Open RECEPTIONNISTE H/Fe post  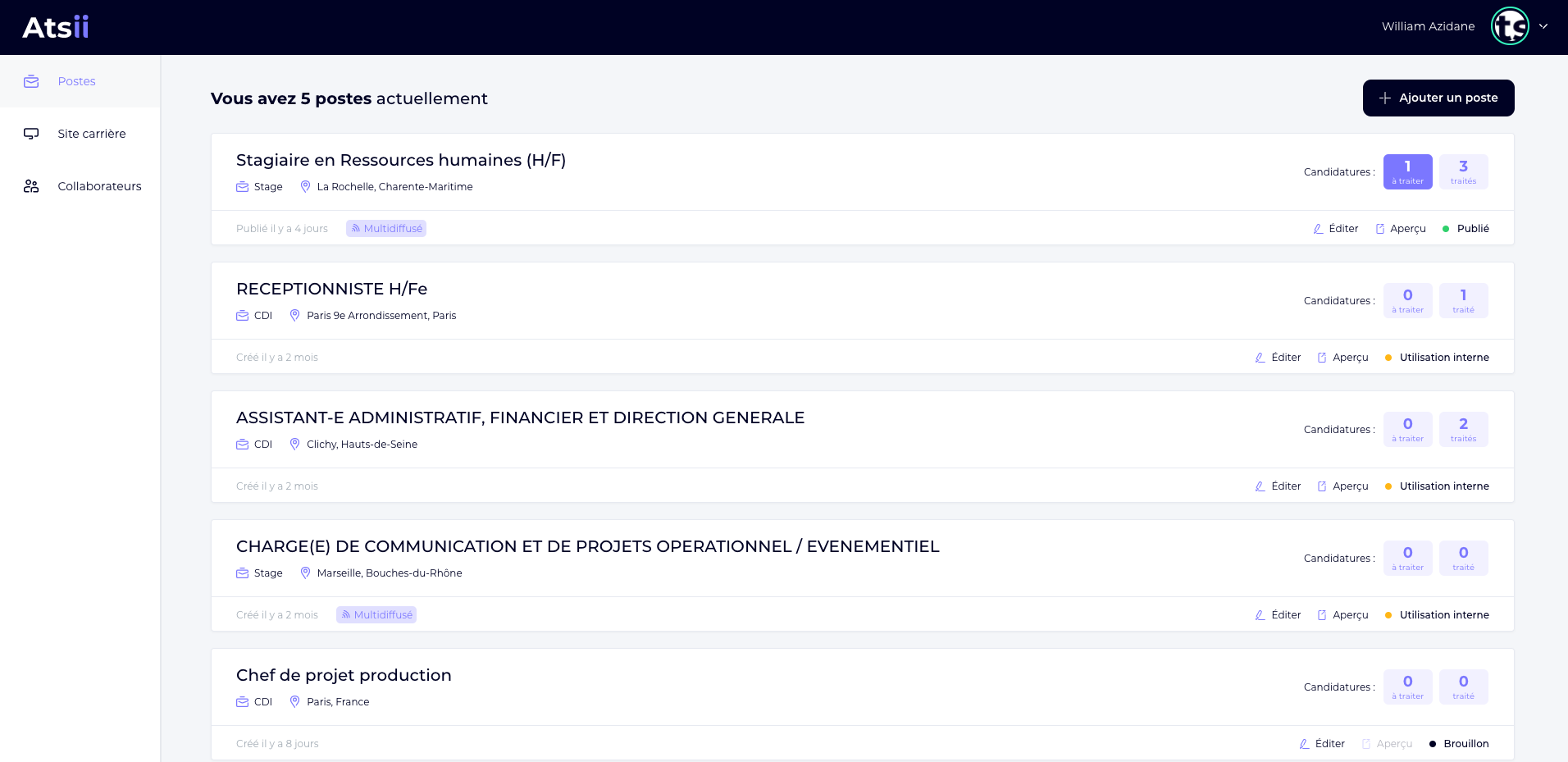tap(331, 289)
